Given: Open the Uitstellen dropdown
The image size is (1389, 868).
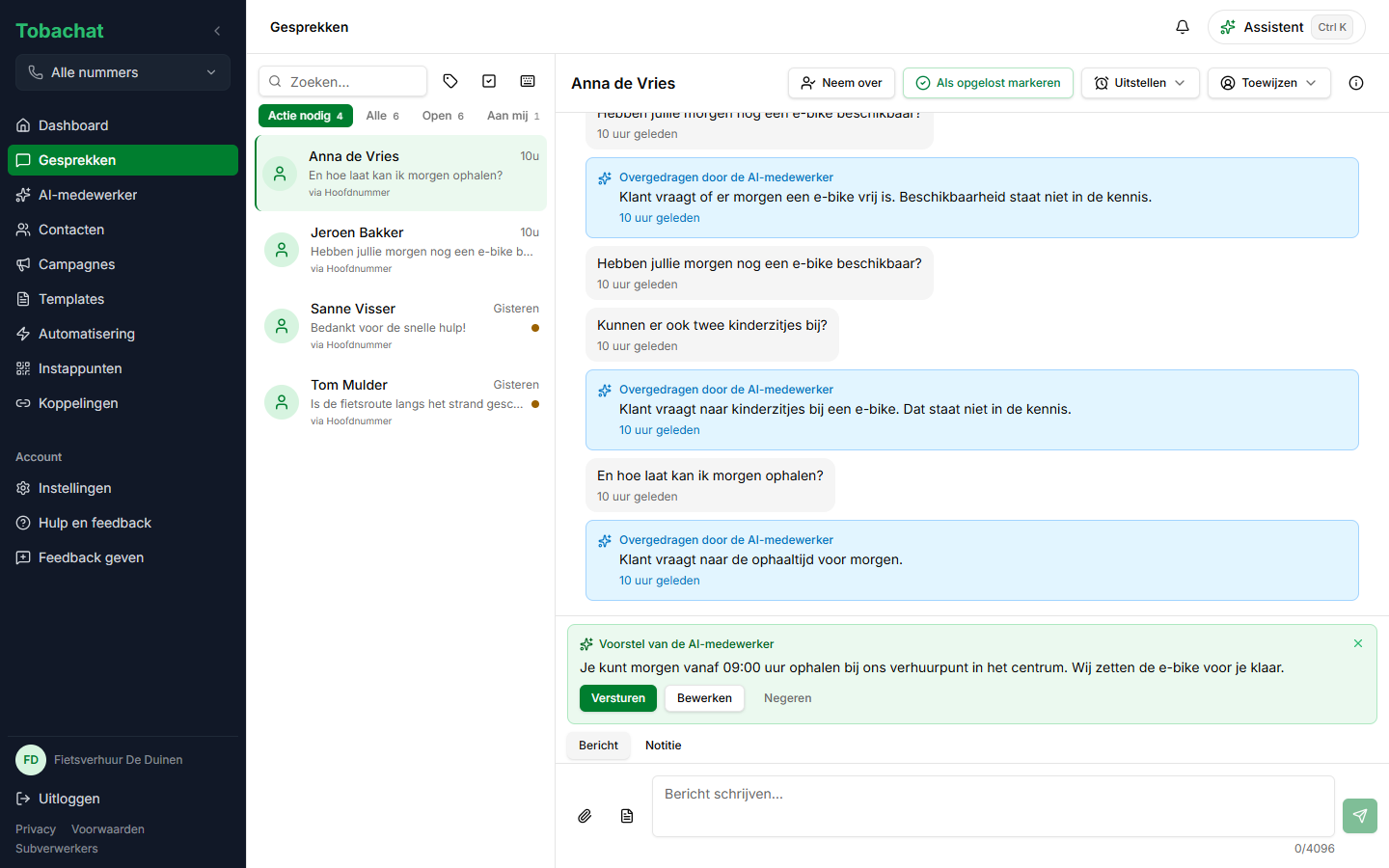Looking at the screenshot, I should pyautogui.click(x=1140, y=83).
